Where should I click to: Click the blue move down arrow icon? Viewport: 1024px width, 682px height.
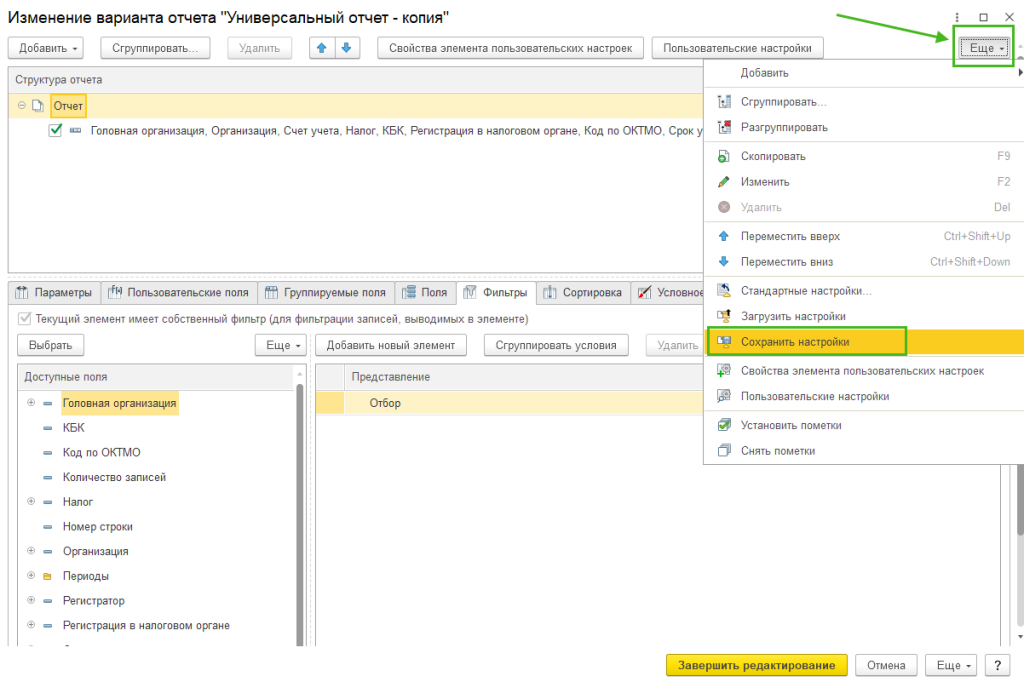coord(346,48)
